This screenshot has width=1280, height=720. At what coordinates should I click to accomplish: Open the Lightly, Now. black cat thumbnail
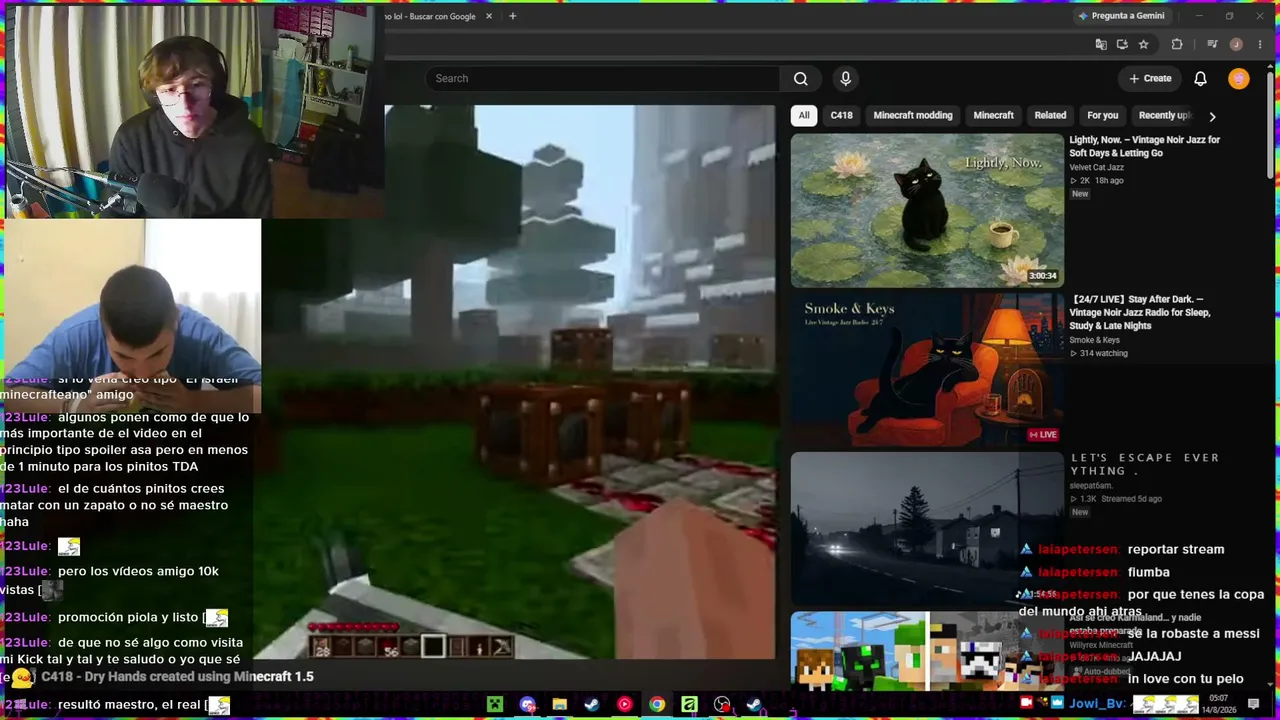click(927, 211)
